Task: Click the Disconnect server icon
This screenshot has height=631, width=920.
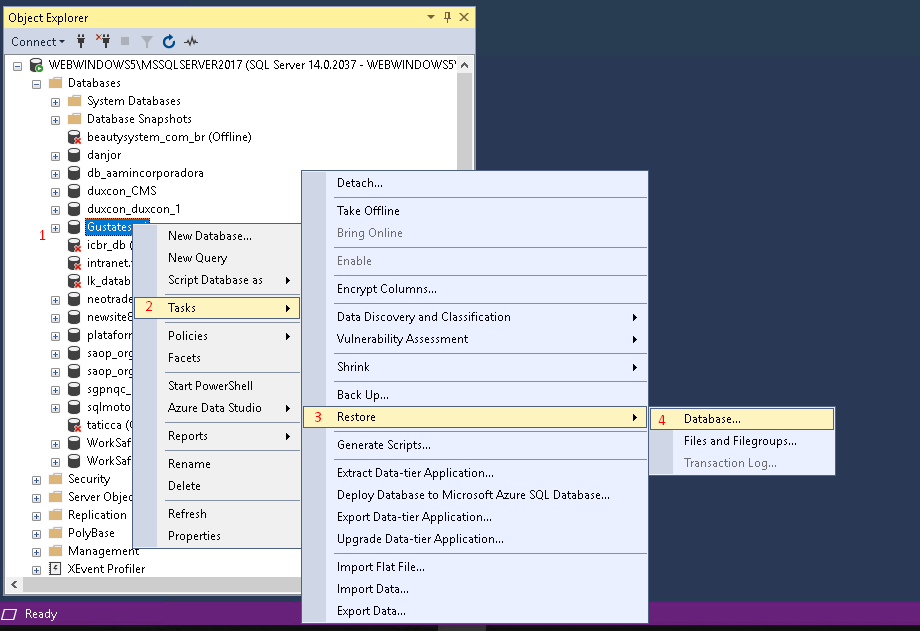Action: point(102,42)
